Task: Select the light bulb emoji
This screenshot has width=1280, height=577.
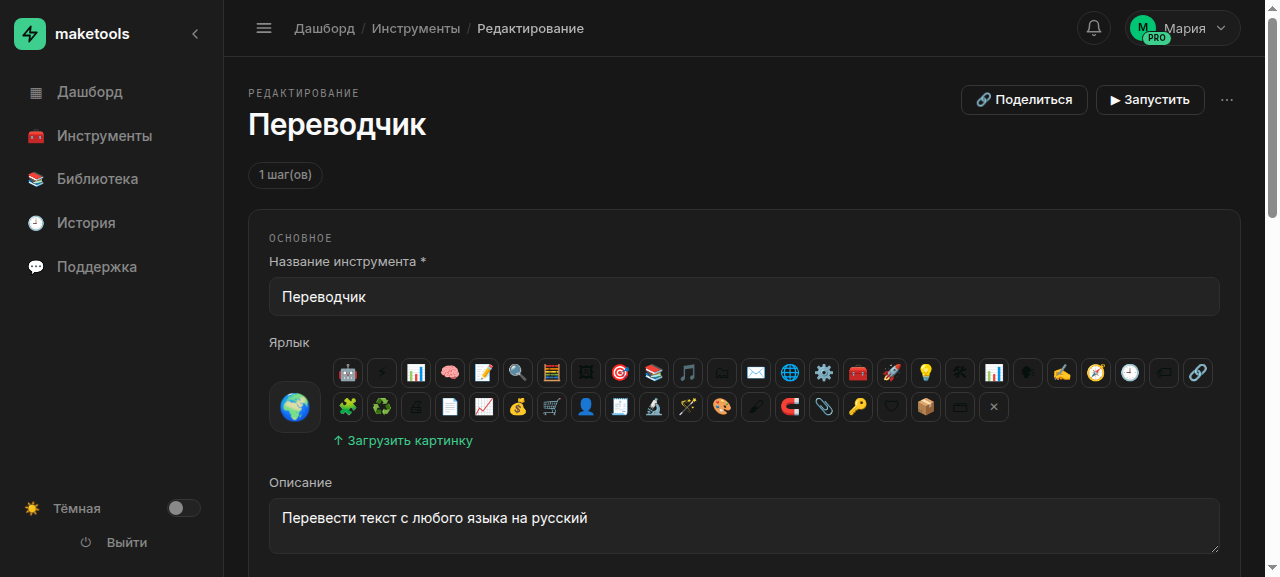Action: (x=926, y=373)
